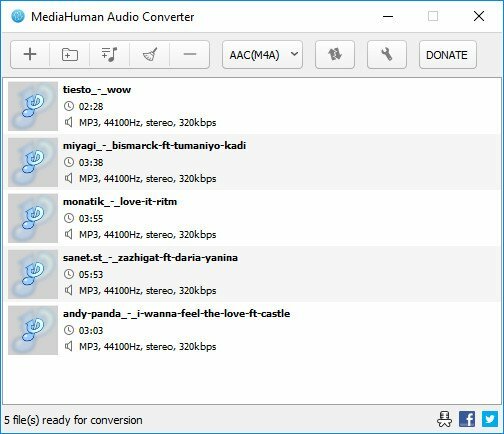Open settings with the wrench icon
This screenshot has height=434, width=504.
[x=387, y=55]
